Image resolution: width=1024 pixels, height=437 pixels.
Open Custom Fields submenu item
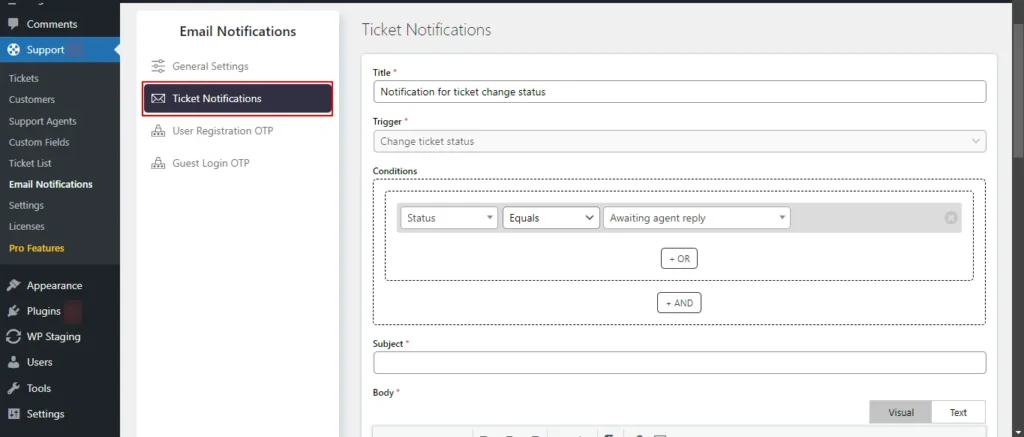coord(39,142)
